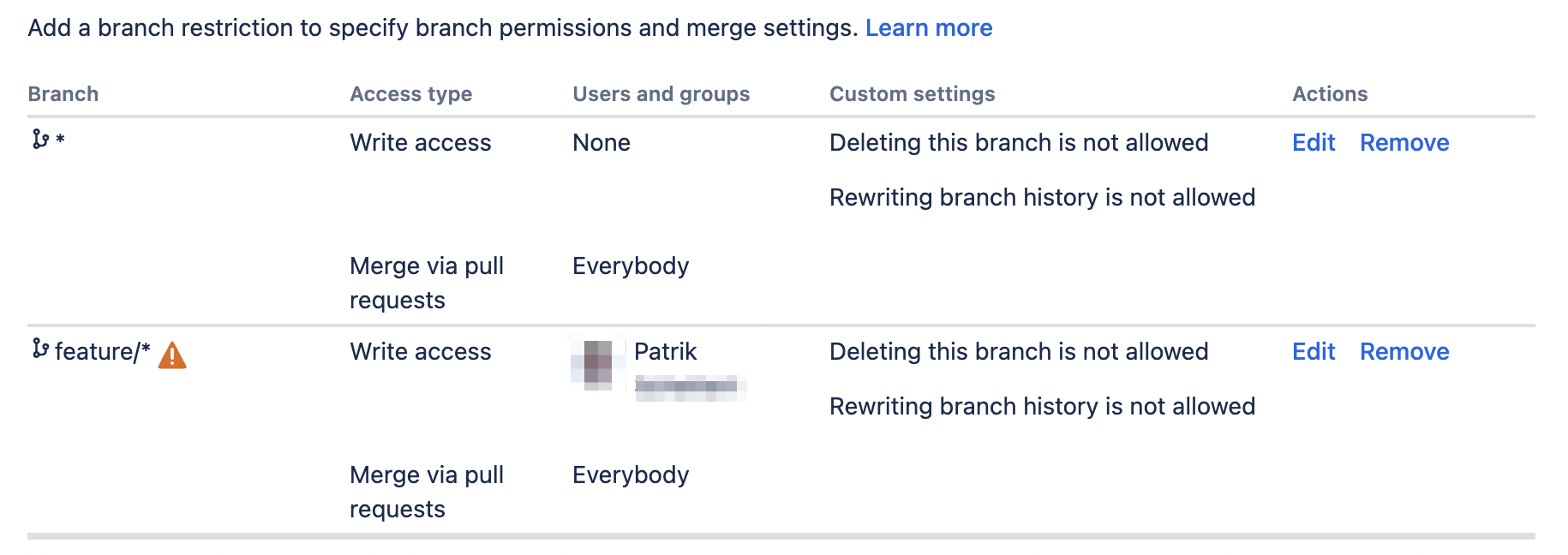Click the Actions column header

click(x=1329, y=93)
